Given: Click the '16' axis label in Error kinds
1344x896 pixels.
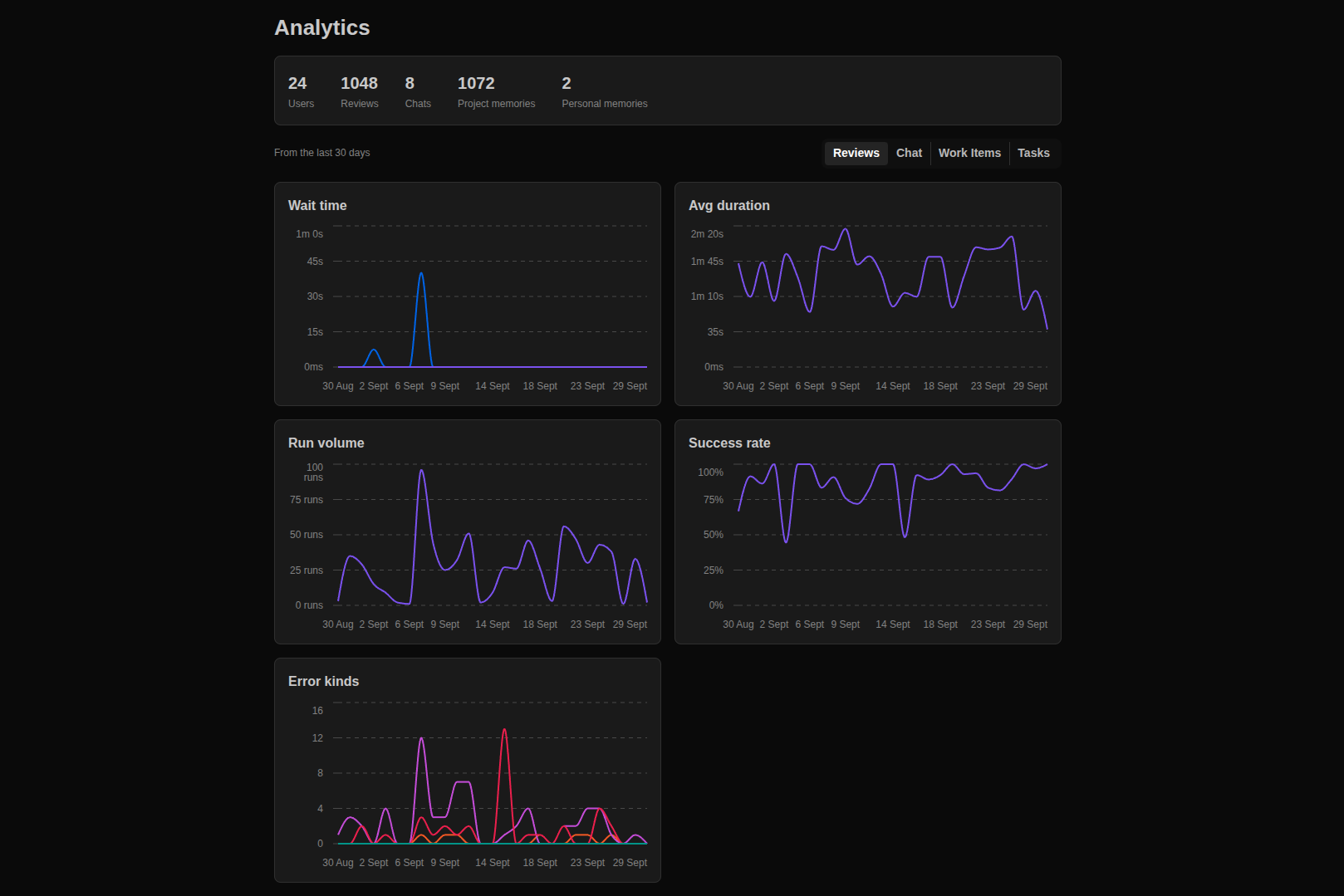Looking at the screenshot, I should (317, 711).
